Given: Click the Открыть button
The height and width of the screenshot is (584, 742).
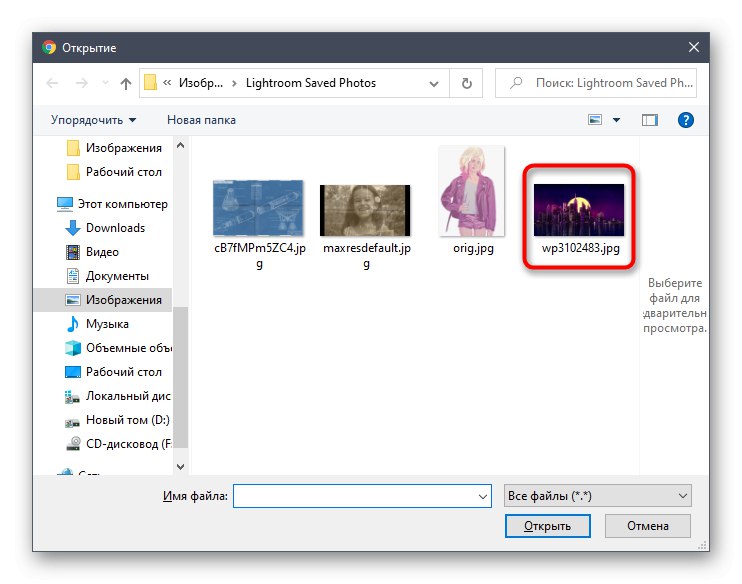Looking at the screenshot, I should pyautogui.click(x=548, y=526).
